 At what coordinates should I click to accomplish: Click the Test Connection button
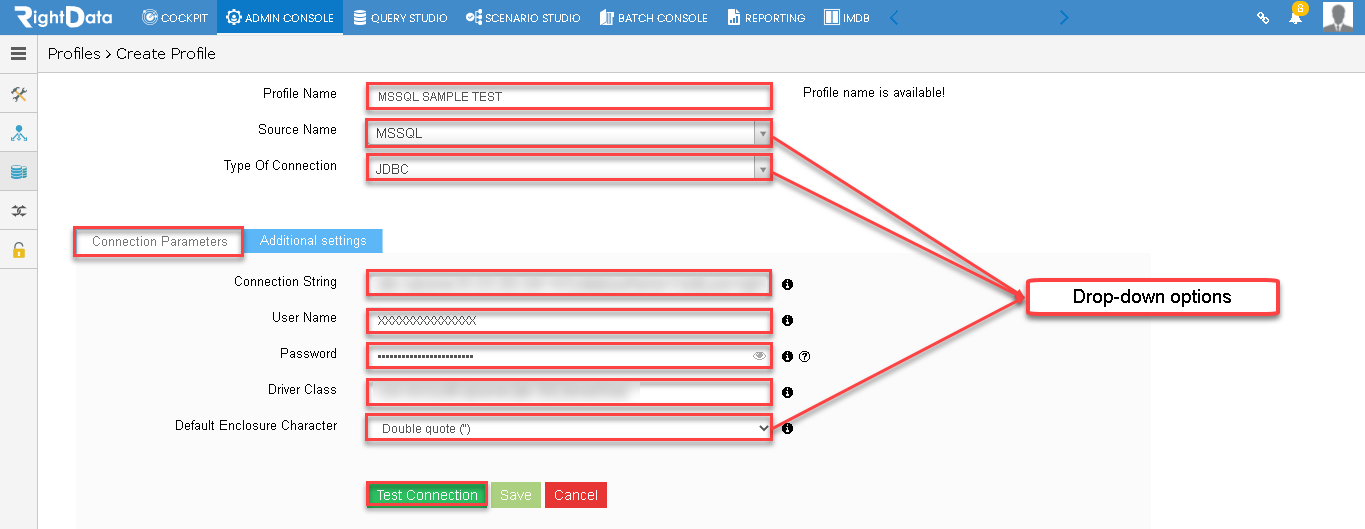point(427,495)
